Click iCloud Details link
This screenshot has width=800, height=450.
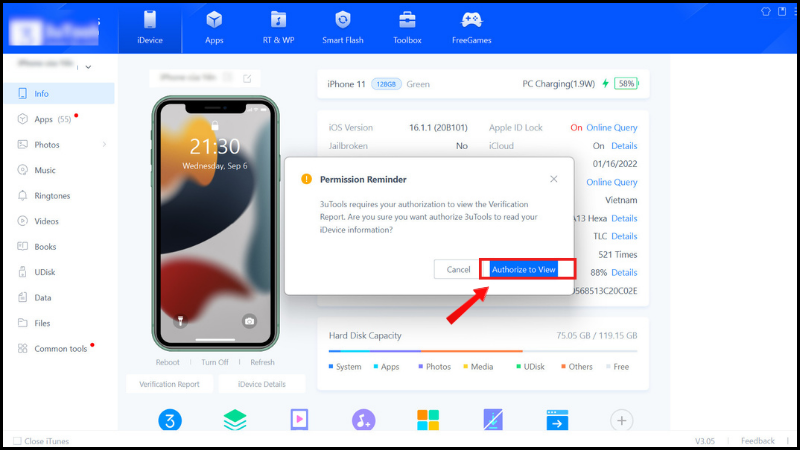tap(624, 146)
